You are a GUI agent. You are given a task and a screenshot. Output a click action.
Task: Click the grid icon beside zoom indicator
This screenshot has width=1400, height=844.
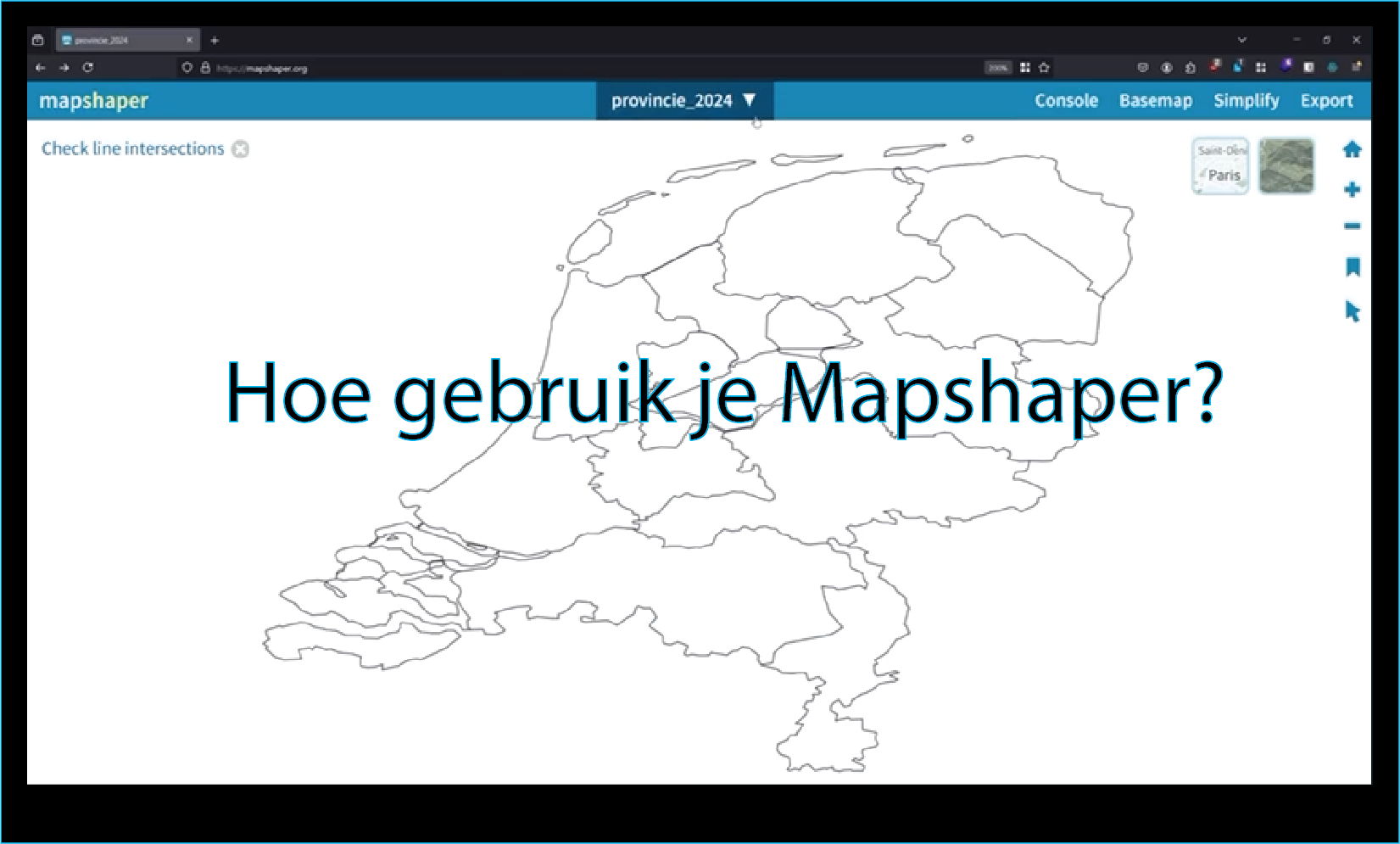click(x=1024, y=67)
